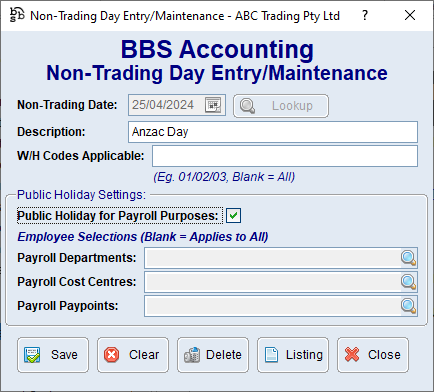The image size is (434, 392).
Task: Click inside the Payroll Cost Centres text box
Action: [273, 282]
